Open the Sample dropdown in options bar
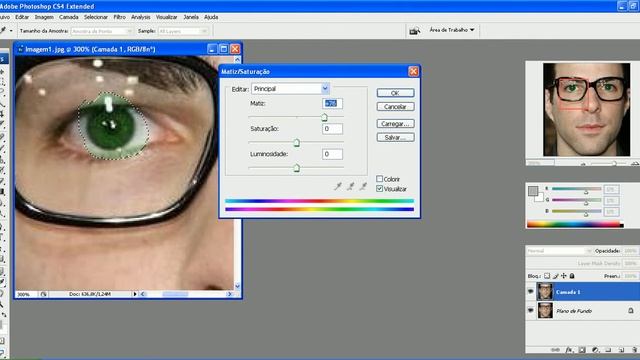 coord(183,31)
